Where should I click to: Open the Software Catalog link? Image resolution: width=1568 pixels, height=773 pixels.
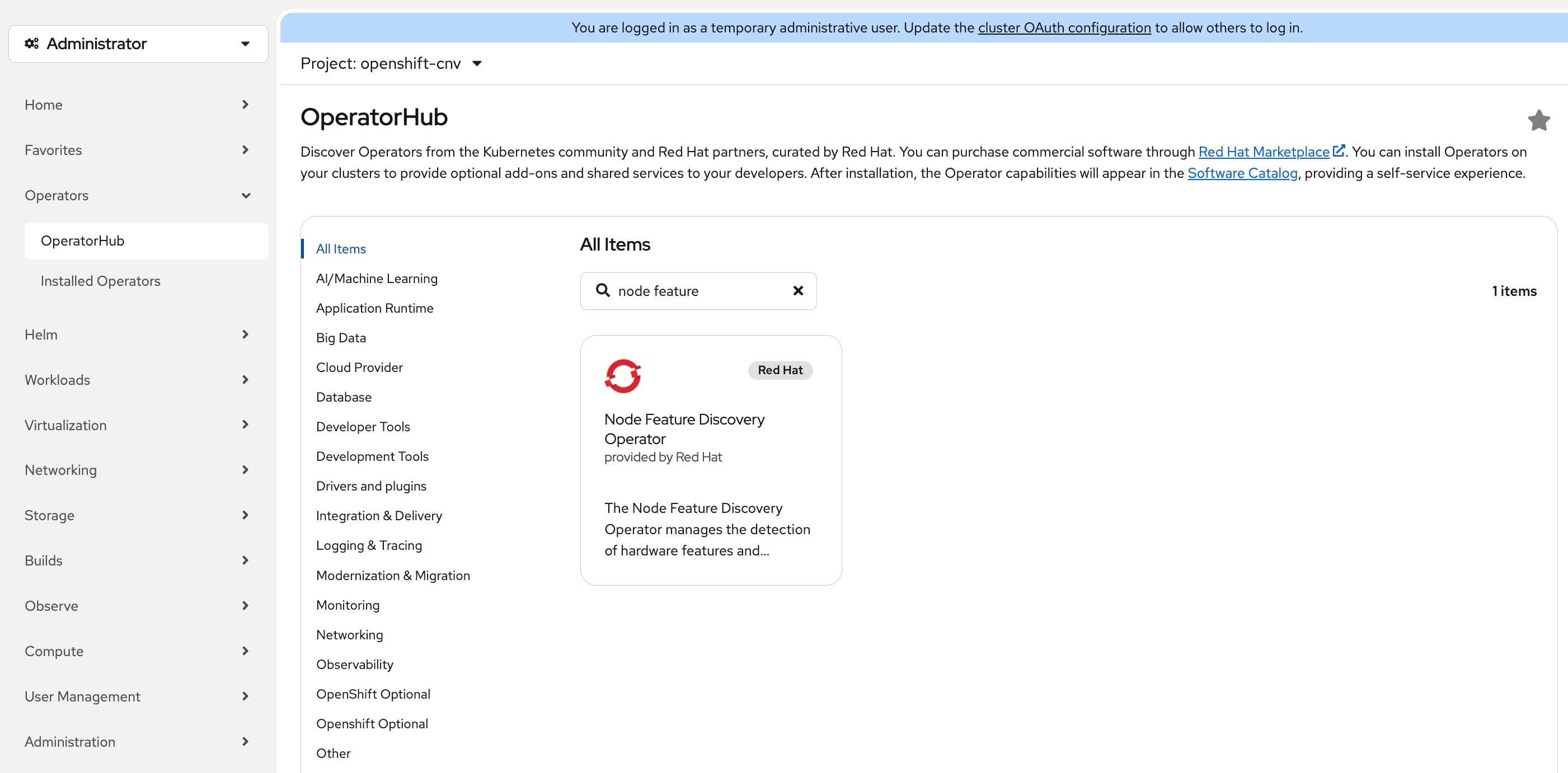(x=1242, y=173)
